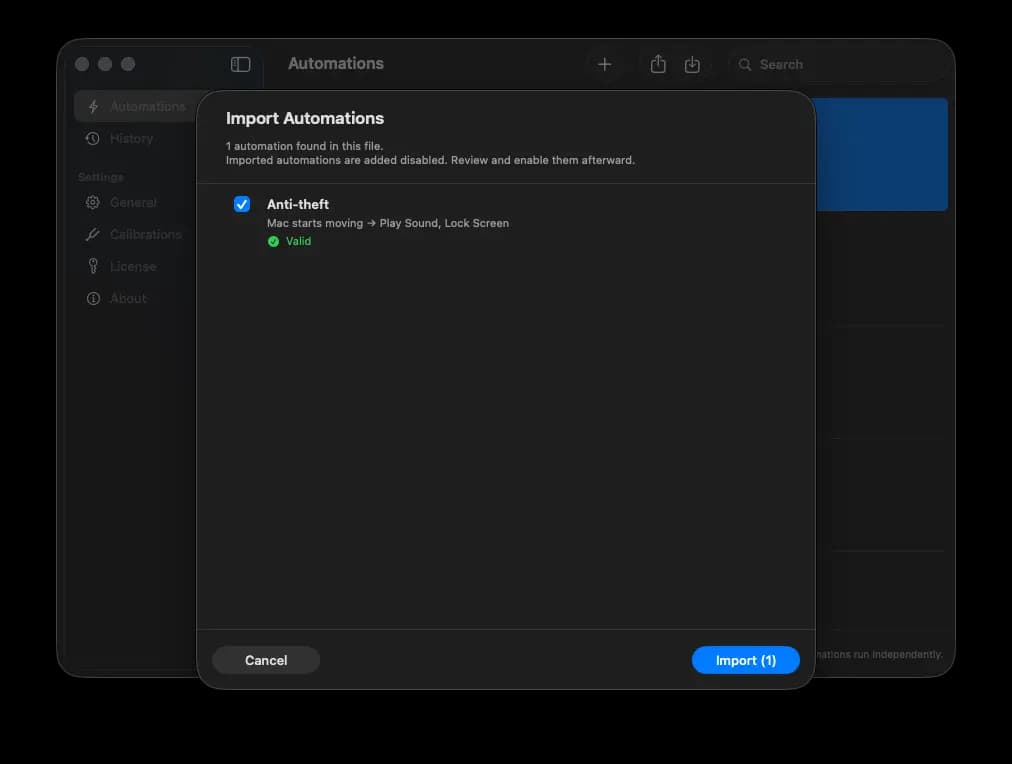Click the lightning bolt Automations icon
1012x764 pixels.
point(93,106)
